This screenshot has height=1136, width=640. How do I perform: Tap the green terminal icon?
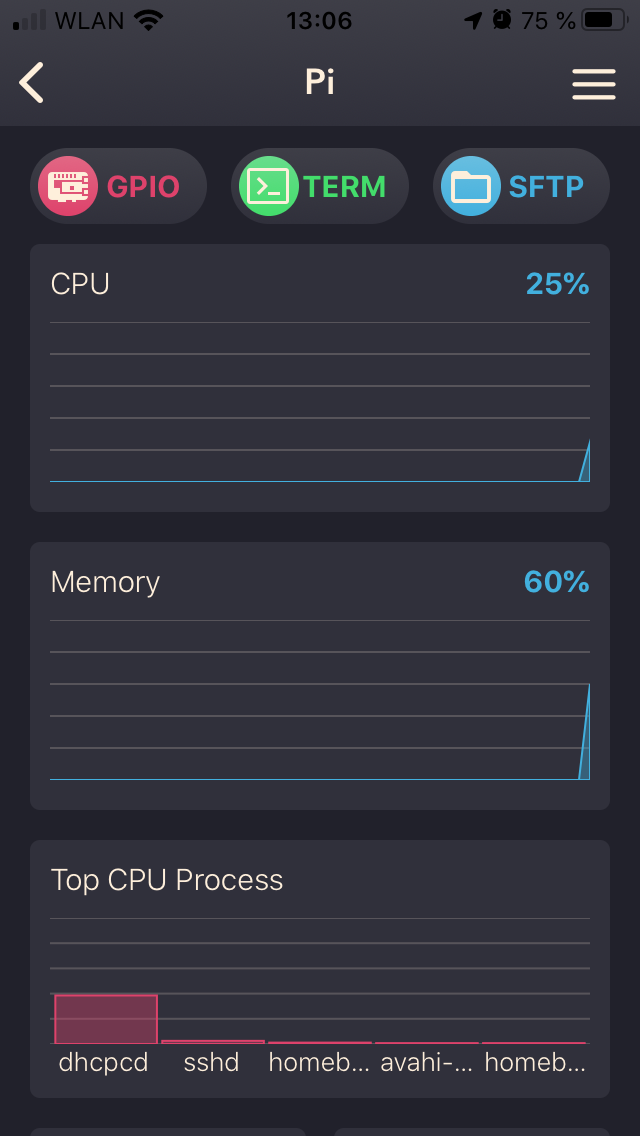tap(268, 186)
